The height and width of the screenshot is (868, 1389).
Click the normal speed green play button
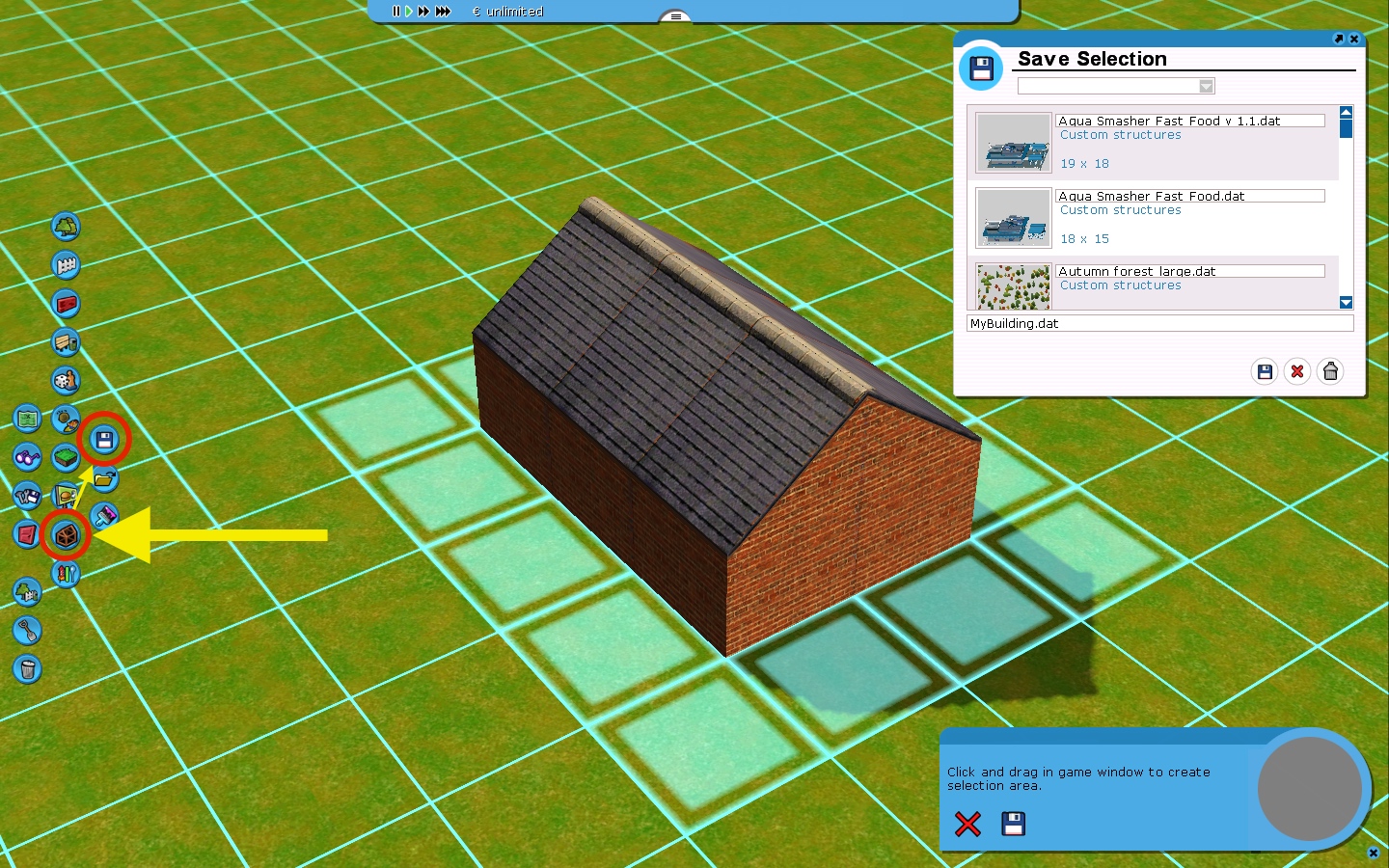click(409, 12)
